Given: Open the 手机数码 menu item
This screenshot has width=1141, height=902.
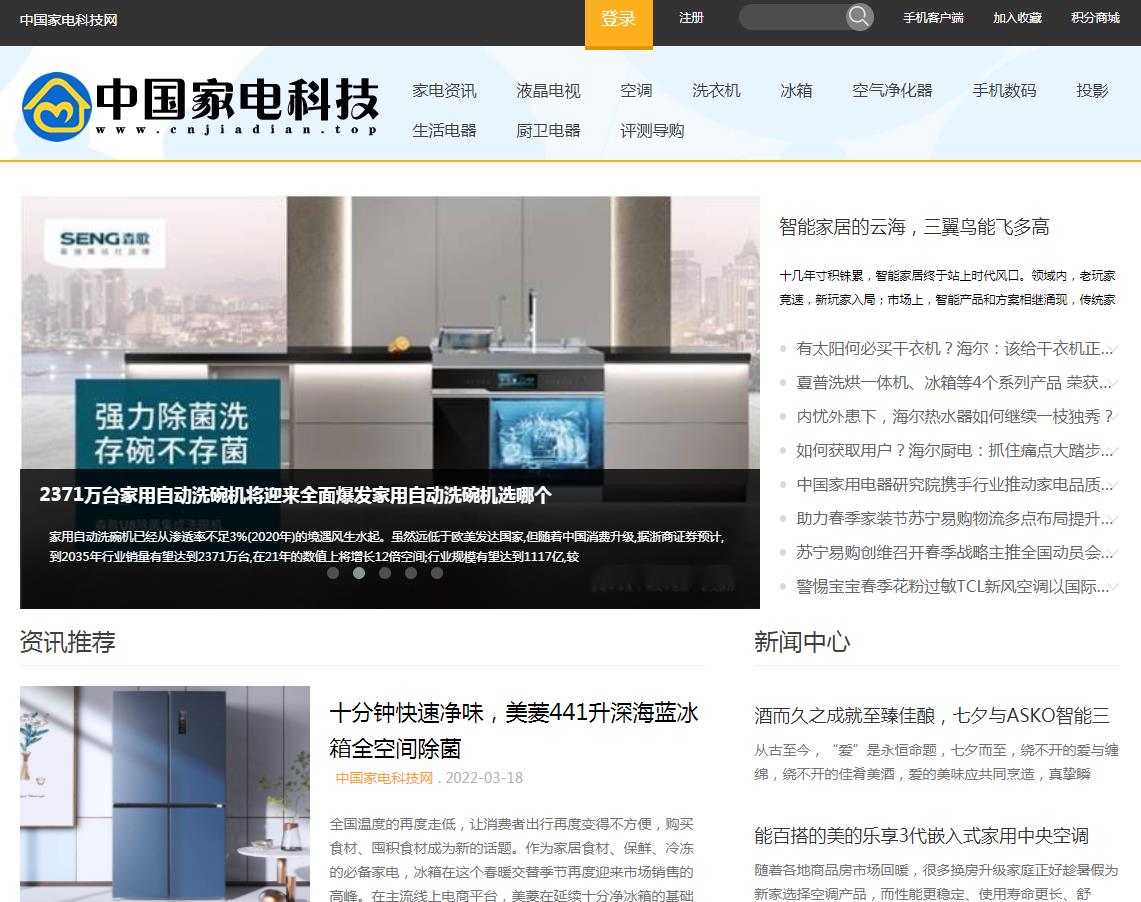Looking at the screenshot, I should (x=1004, y=91).
